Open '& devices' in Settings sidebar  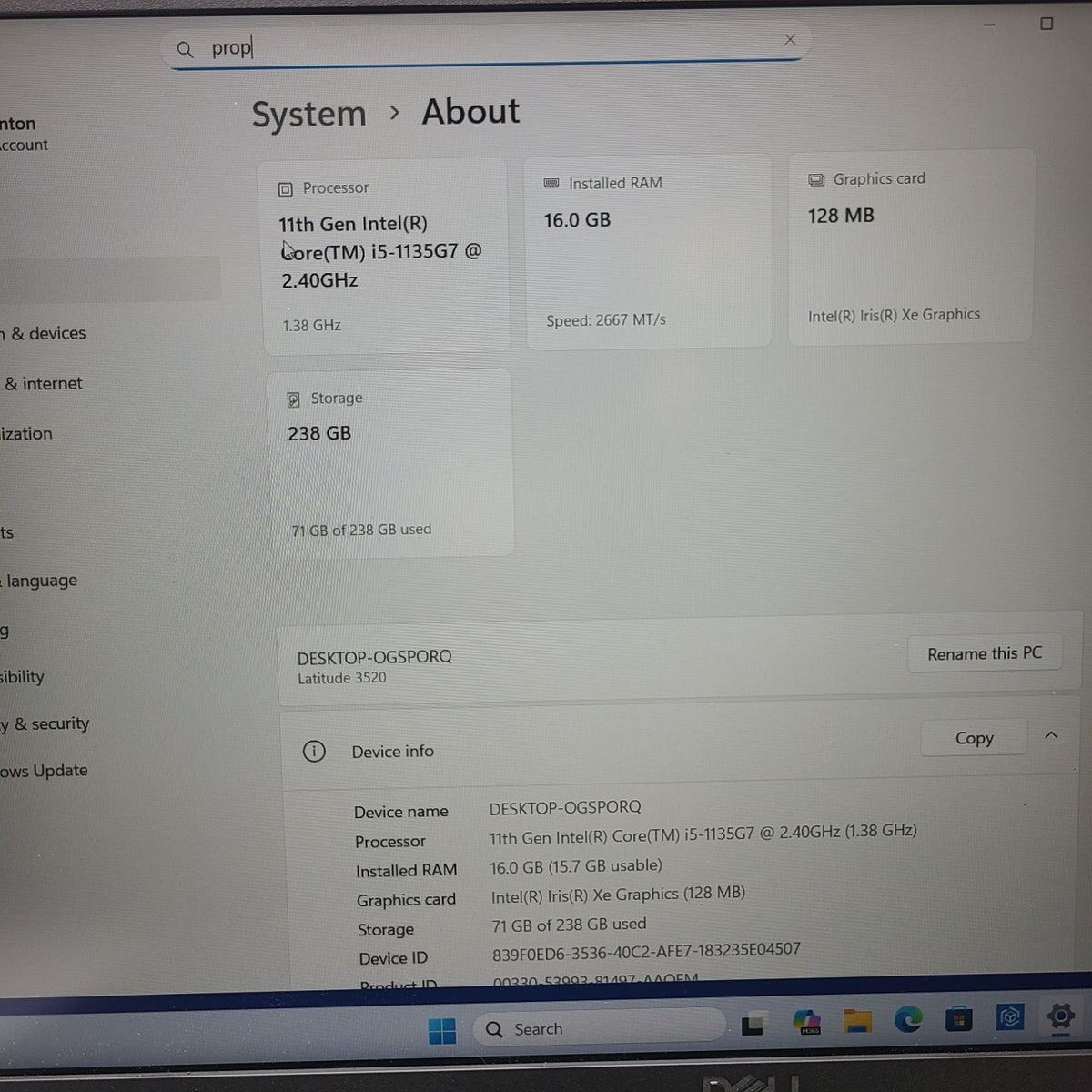pos(44,333)
